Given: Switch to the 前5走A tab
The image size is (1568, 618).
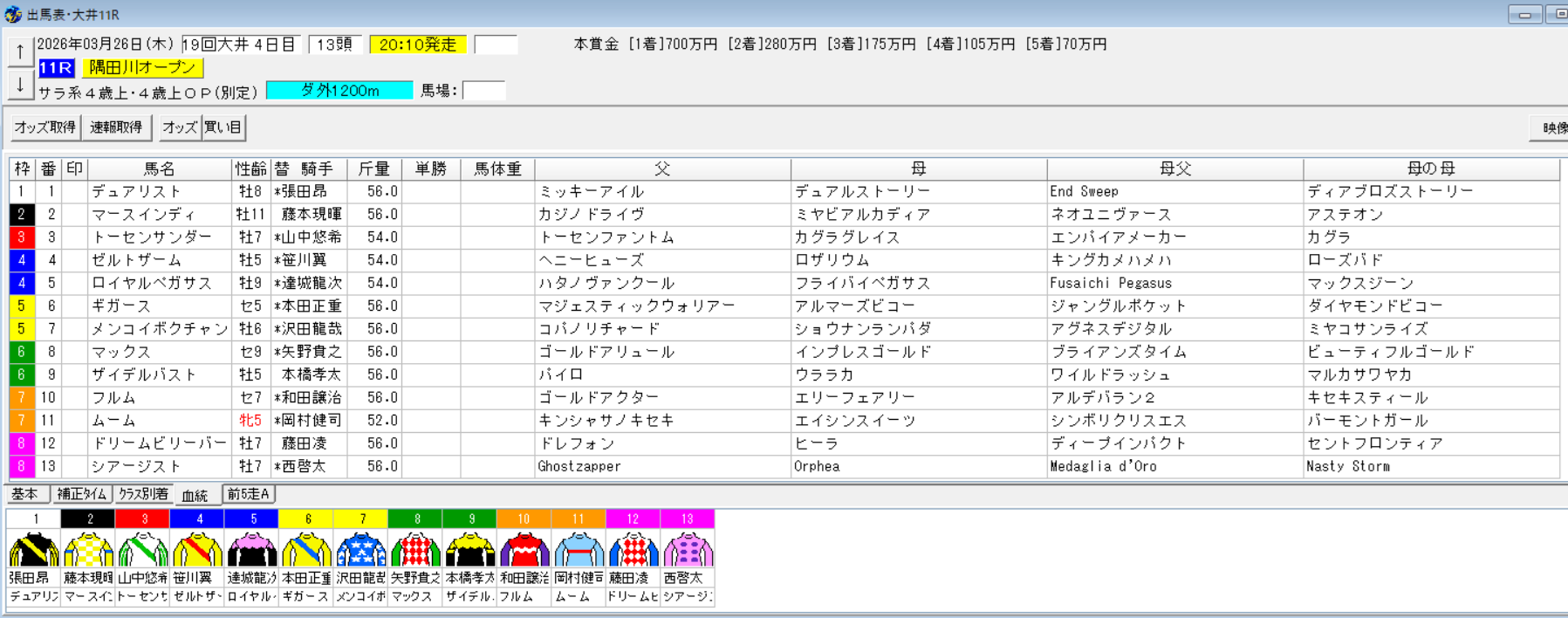Looking at the screenshot, I should pos(249,494).
